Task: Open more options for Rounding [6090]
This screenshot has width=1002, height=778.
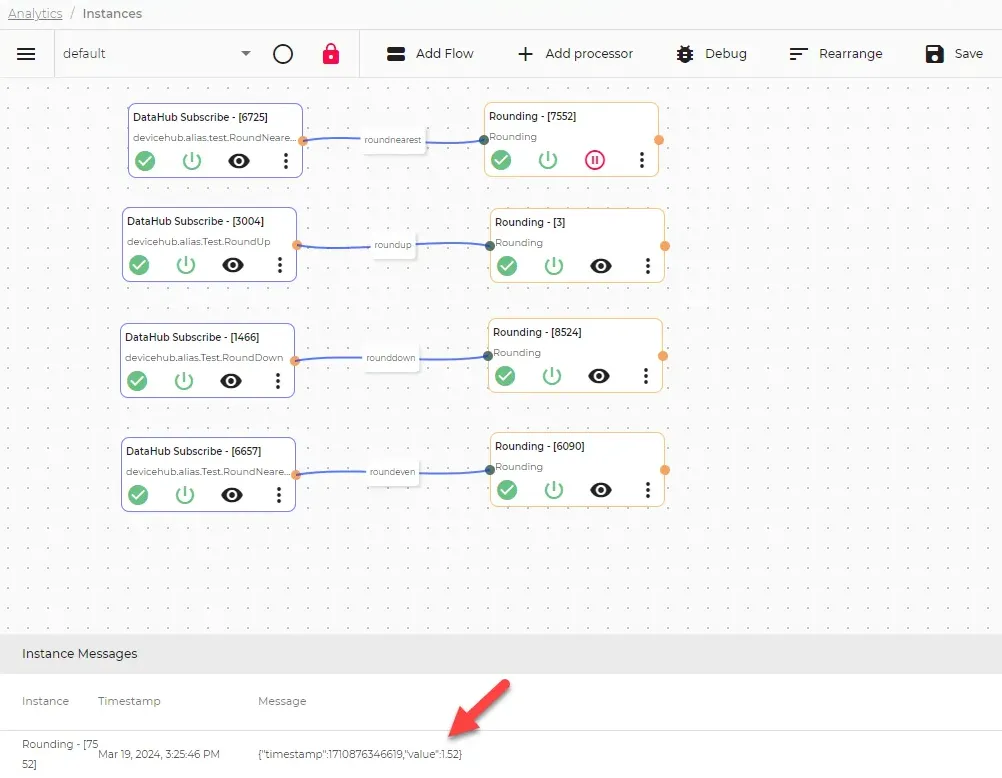Action: point(648,490)
